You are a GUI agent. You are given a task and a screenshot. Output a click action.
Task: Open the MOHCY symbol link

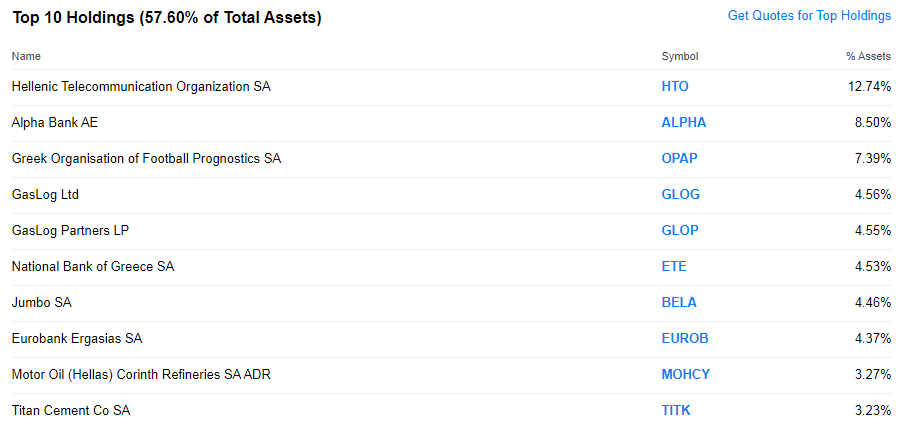point(686,374)
